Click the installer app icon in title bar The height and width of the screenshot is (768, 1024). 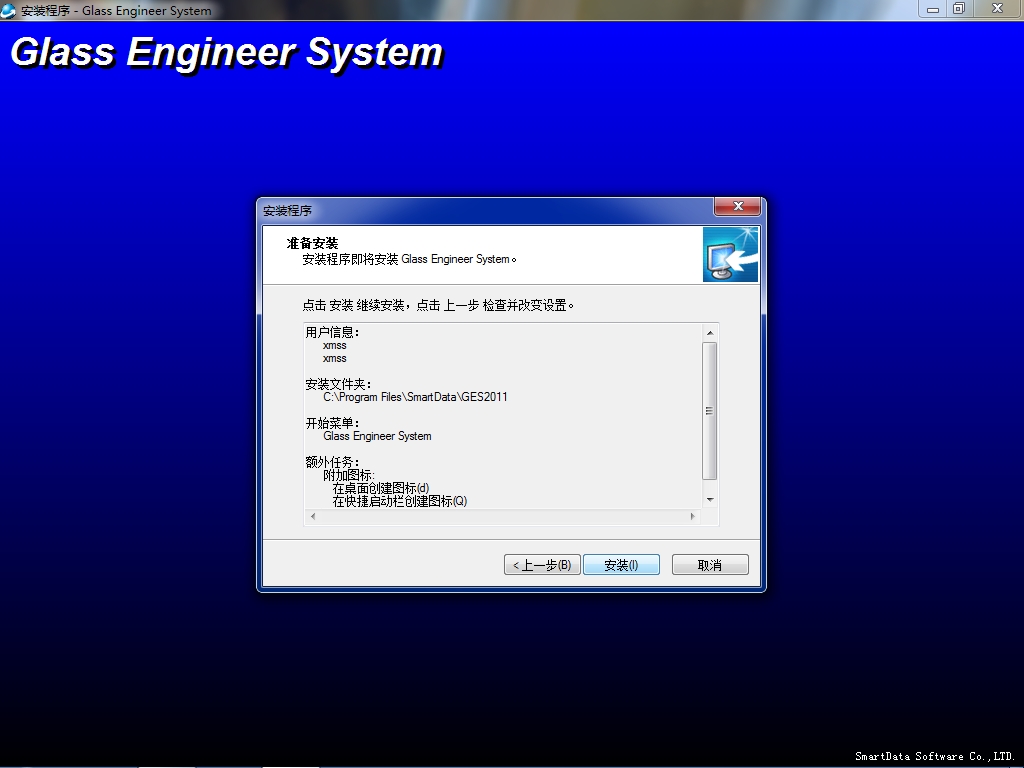8,10
